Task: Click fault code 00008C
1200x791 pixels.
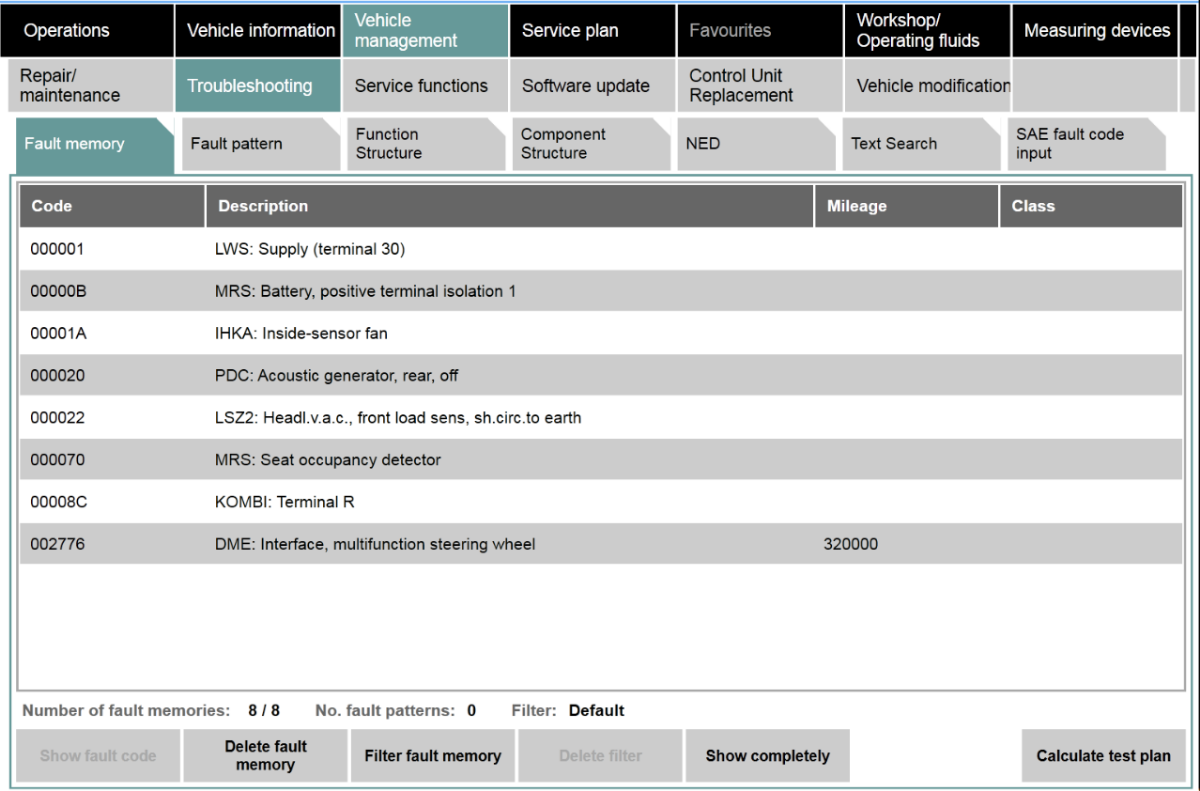Action: click(x=59, y=502)
